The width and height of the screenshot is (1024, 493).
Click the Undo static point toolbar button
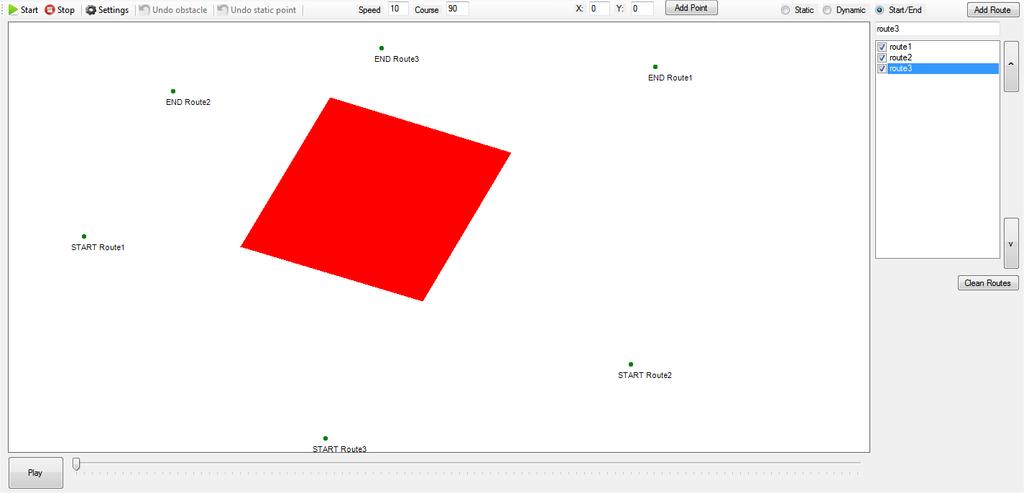[x=257, y=10]
